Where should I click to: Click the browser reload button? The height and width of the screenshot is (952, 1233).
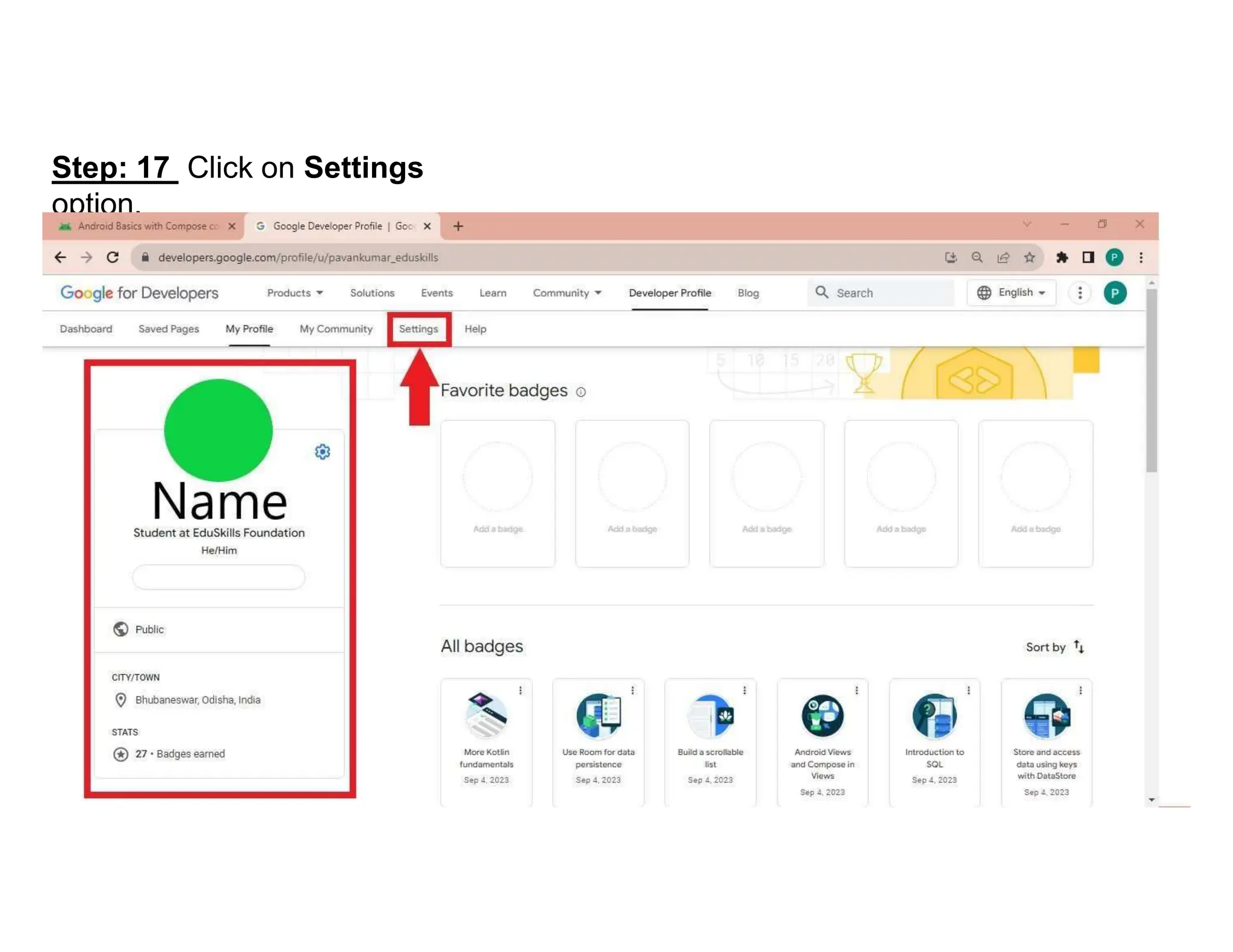coord(113,258)
